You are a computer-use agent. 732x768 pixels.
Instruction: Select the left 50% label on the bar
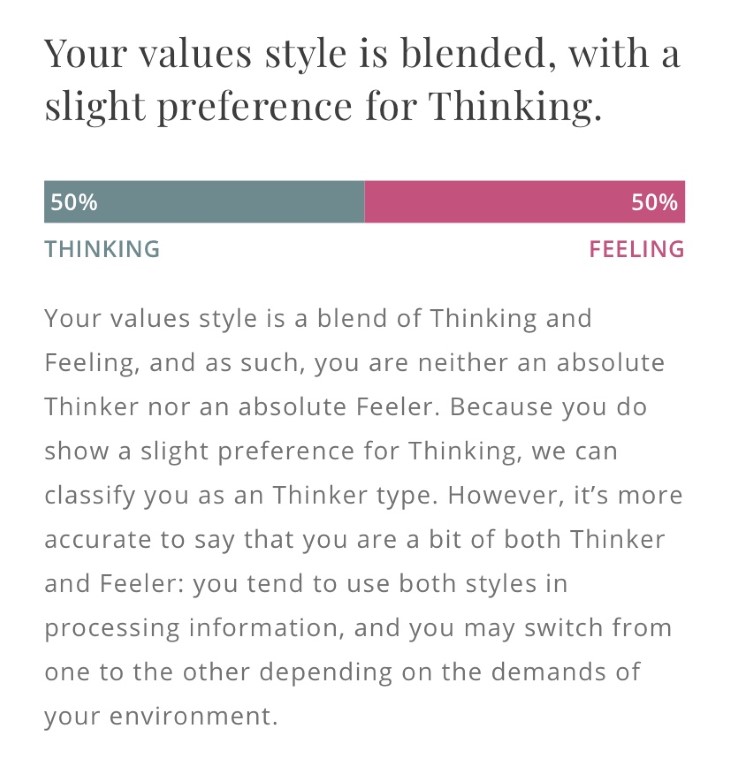[x=74, y=202]
